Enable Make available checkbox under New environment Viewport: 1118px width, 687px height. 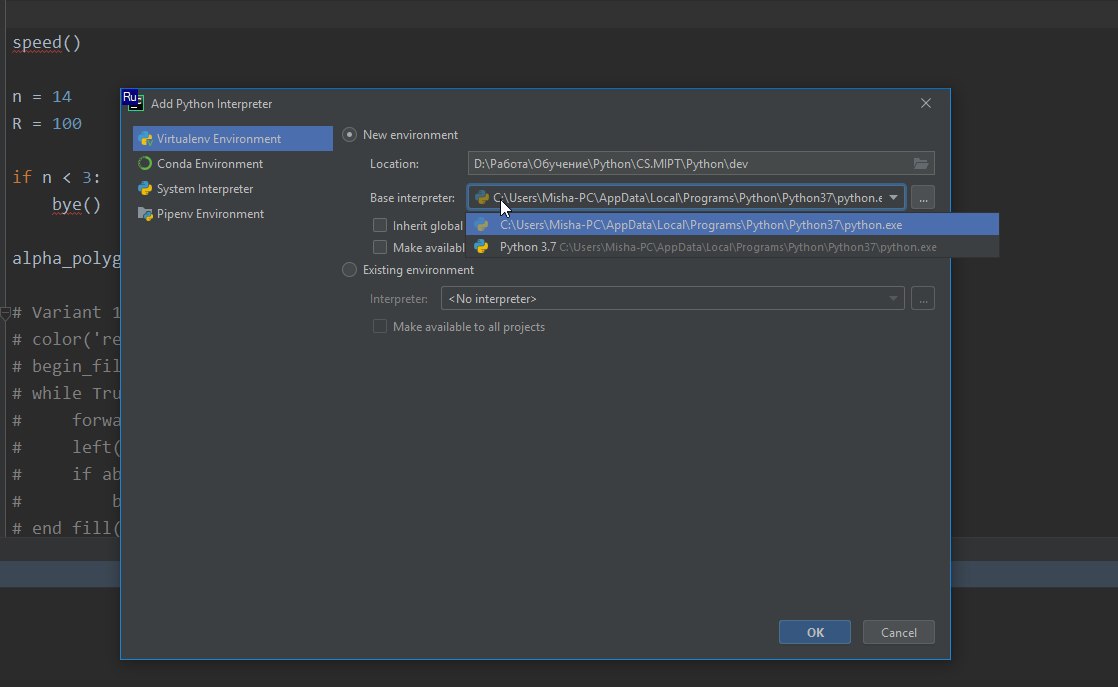click(x=380, y=247)
